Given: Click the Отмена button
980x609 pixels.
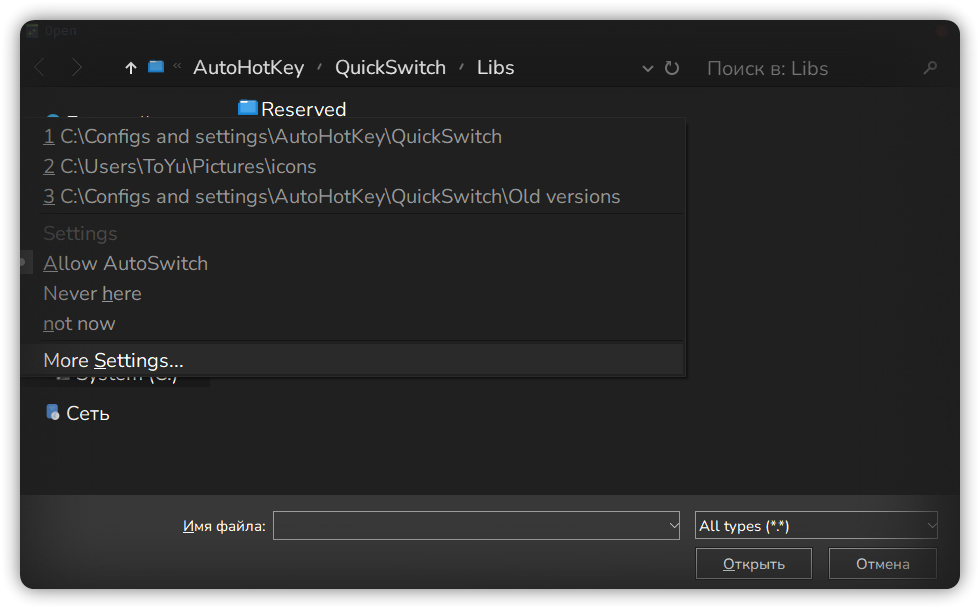Looking at the screenshot, I should [882, 564].
